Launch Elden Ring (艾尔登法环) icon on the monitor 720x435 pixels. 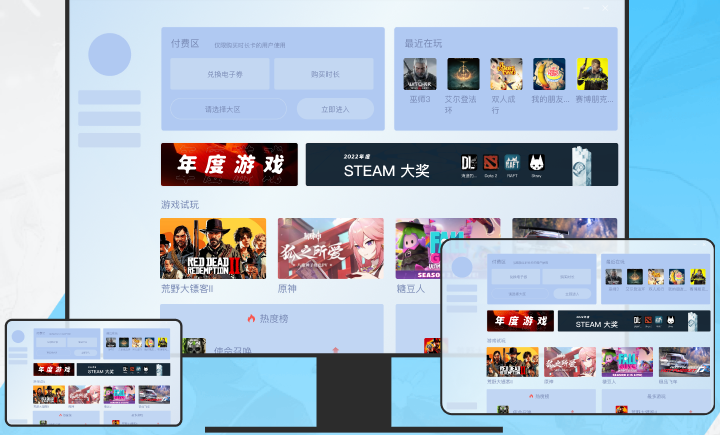pyautogui.click(x=463, y=74)
